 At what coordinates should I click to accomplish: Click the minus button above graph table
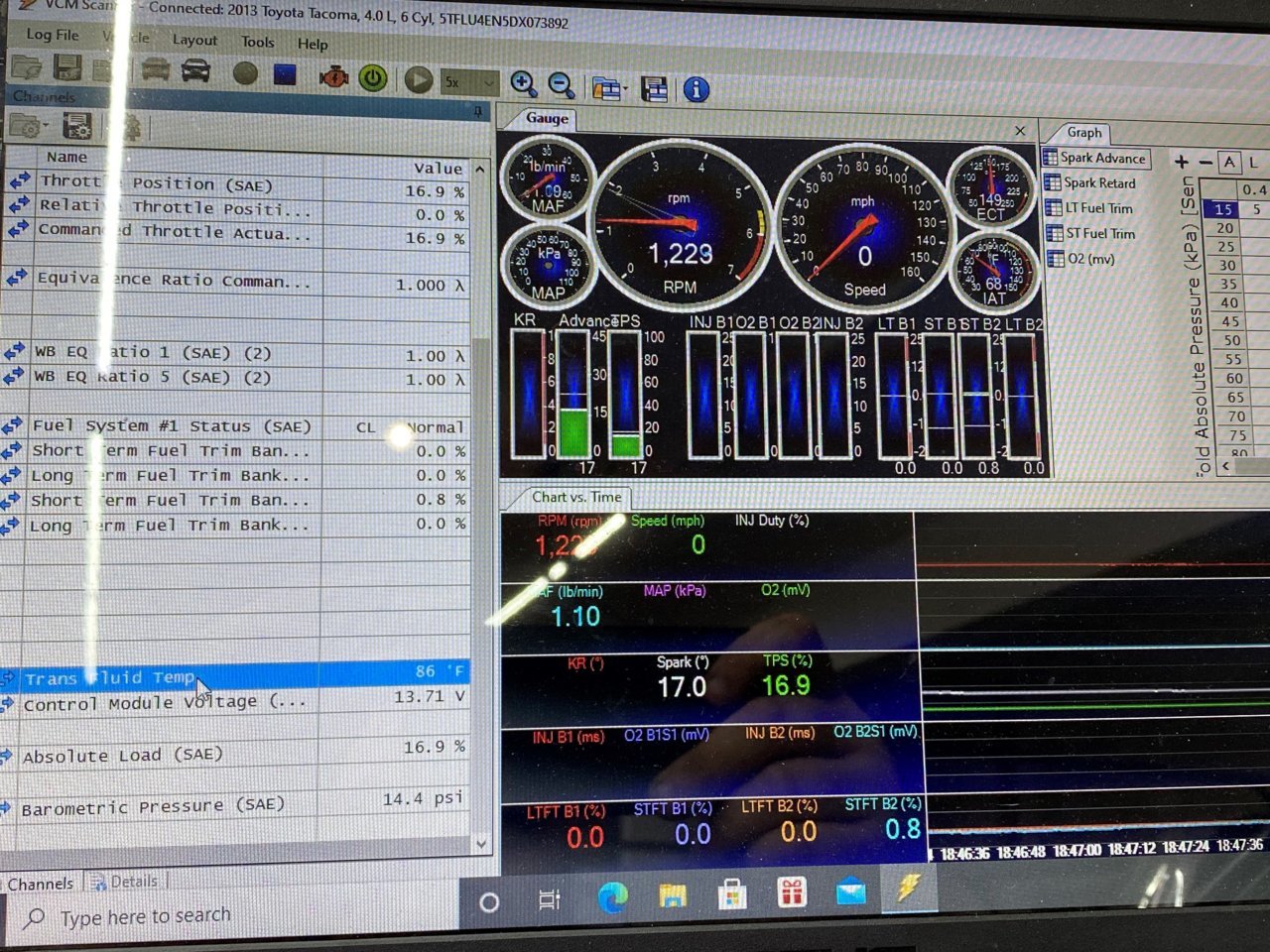click(x=1206, y=162)
